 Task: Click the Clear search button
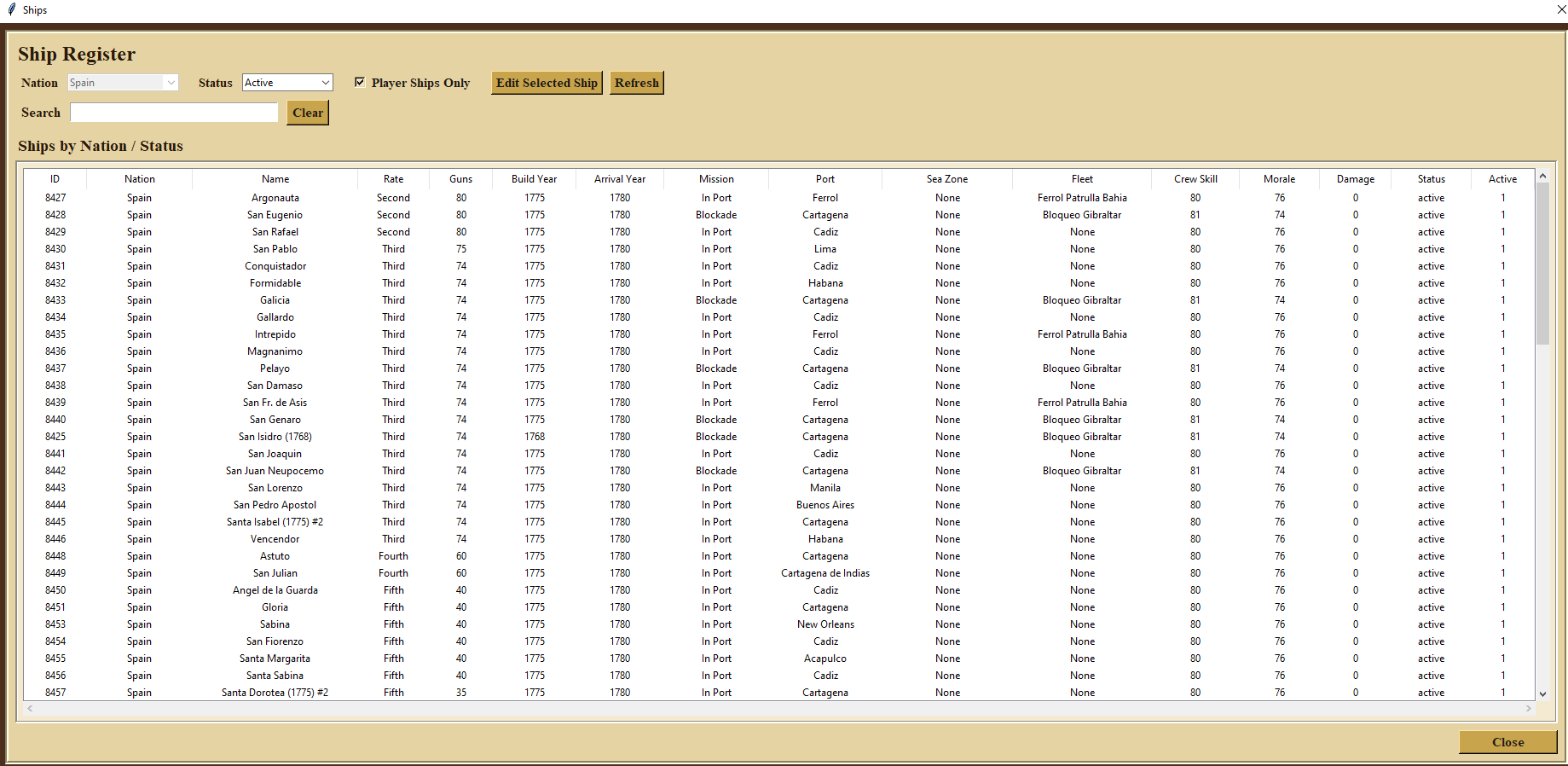[308, 113]
